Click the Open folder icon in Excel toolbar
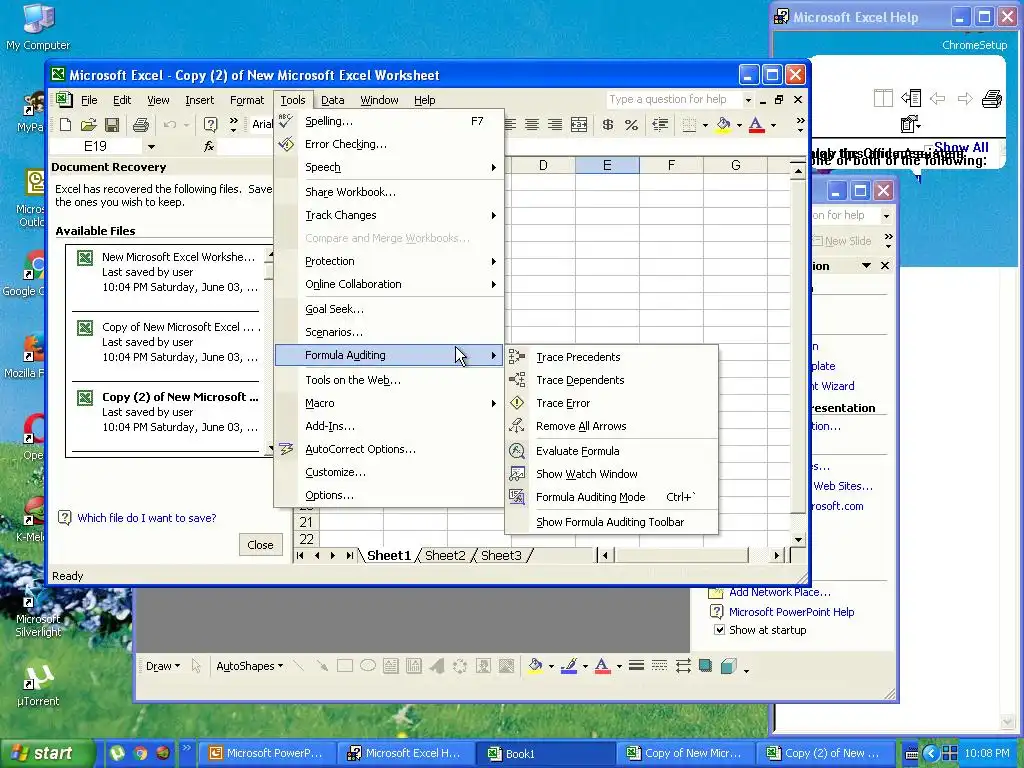 [88, 124]
